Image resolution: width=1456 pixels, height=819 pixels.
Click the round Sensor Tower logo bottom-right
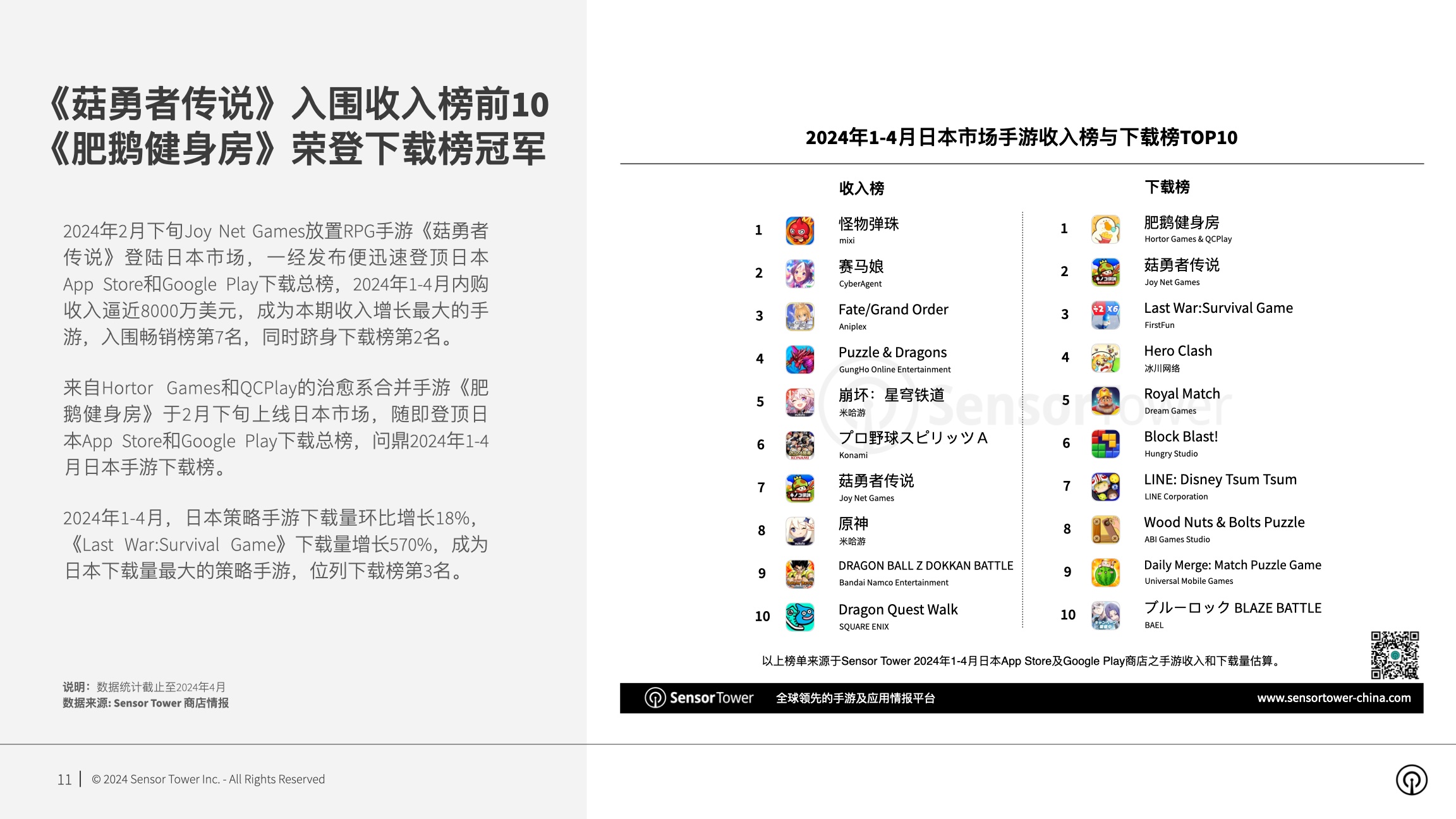point(1411,779)
